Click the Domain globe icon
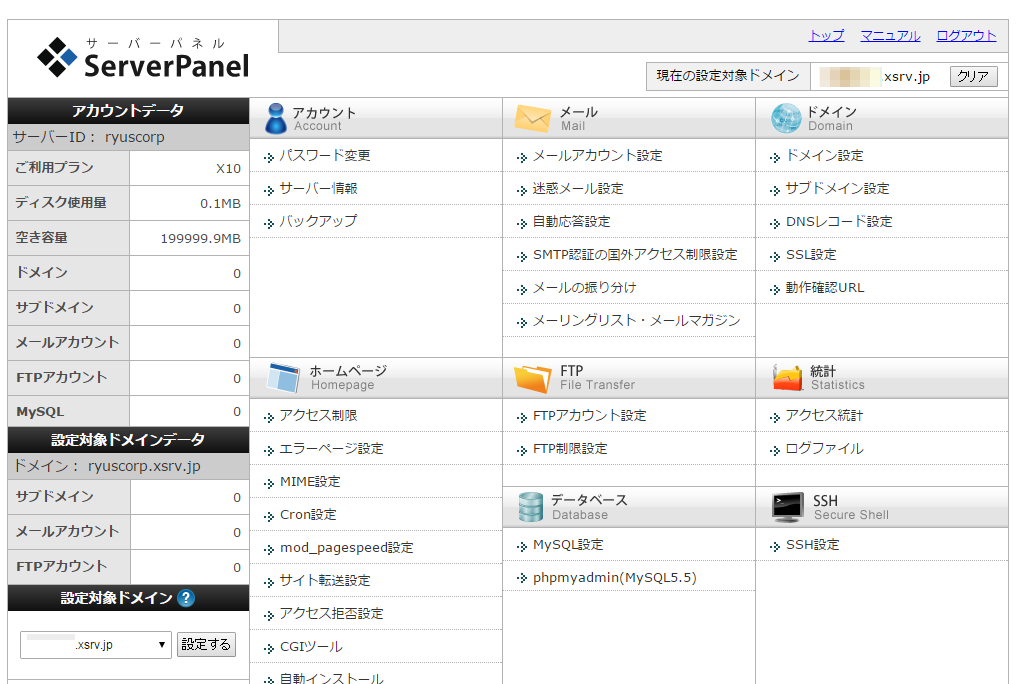This screenshot has height=684, width=1020. click(786, 119)
